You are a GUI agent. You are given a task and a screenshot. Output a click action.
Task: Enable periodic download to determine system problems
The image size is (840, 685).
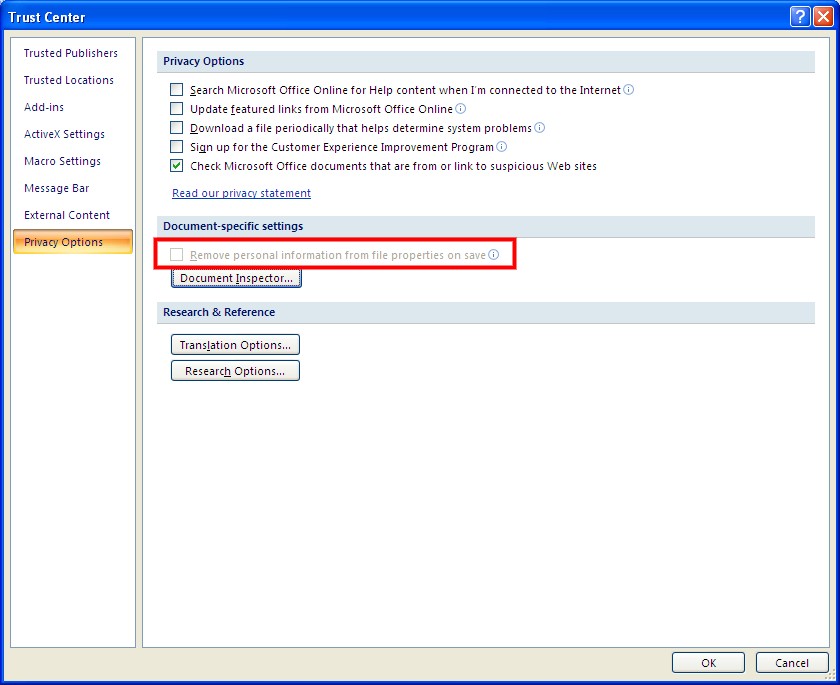tap(175, 128)
